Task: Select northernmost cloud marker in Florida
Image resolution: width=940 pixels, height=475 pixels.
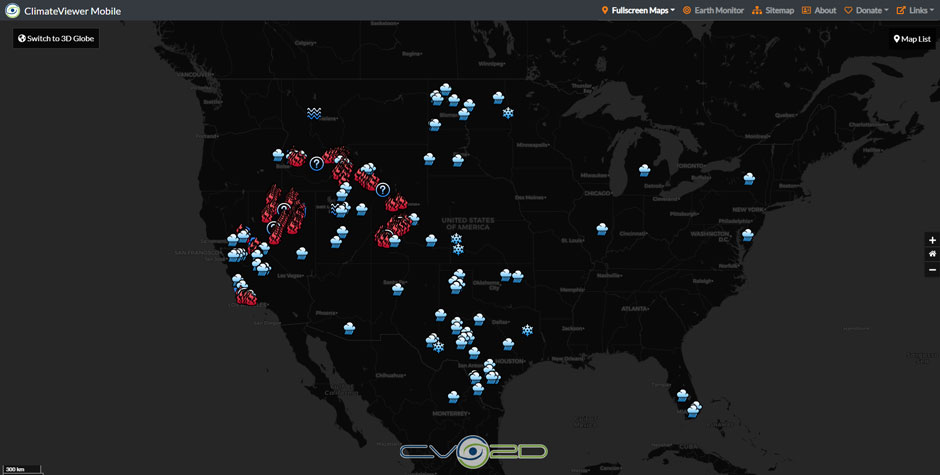Action: (682, 395)
